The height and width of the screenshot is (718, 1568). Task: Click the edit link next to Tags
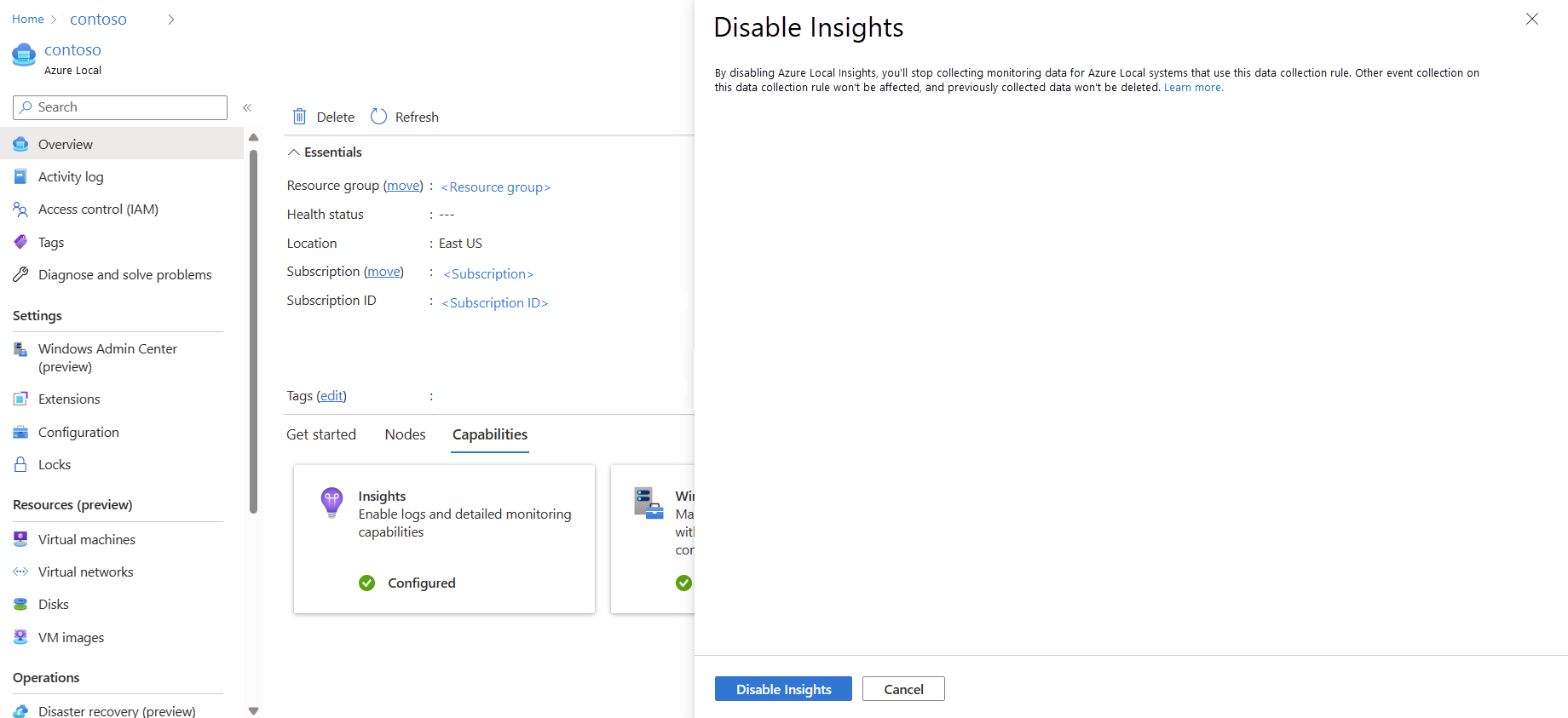click(331, 396)
